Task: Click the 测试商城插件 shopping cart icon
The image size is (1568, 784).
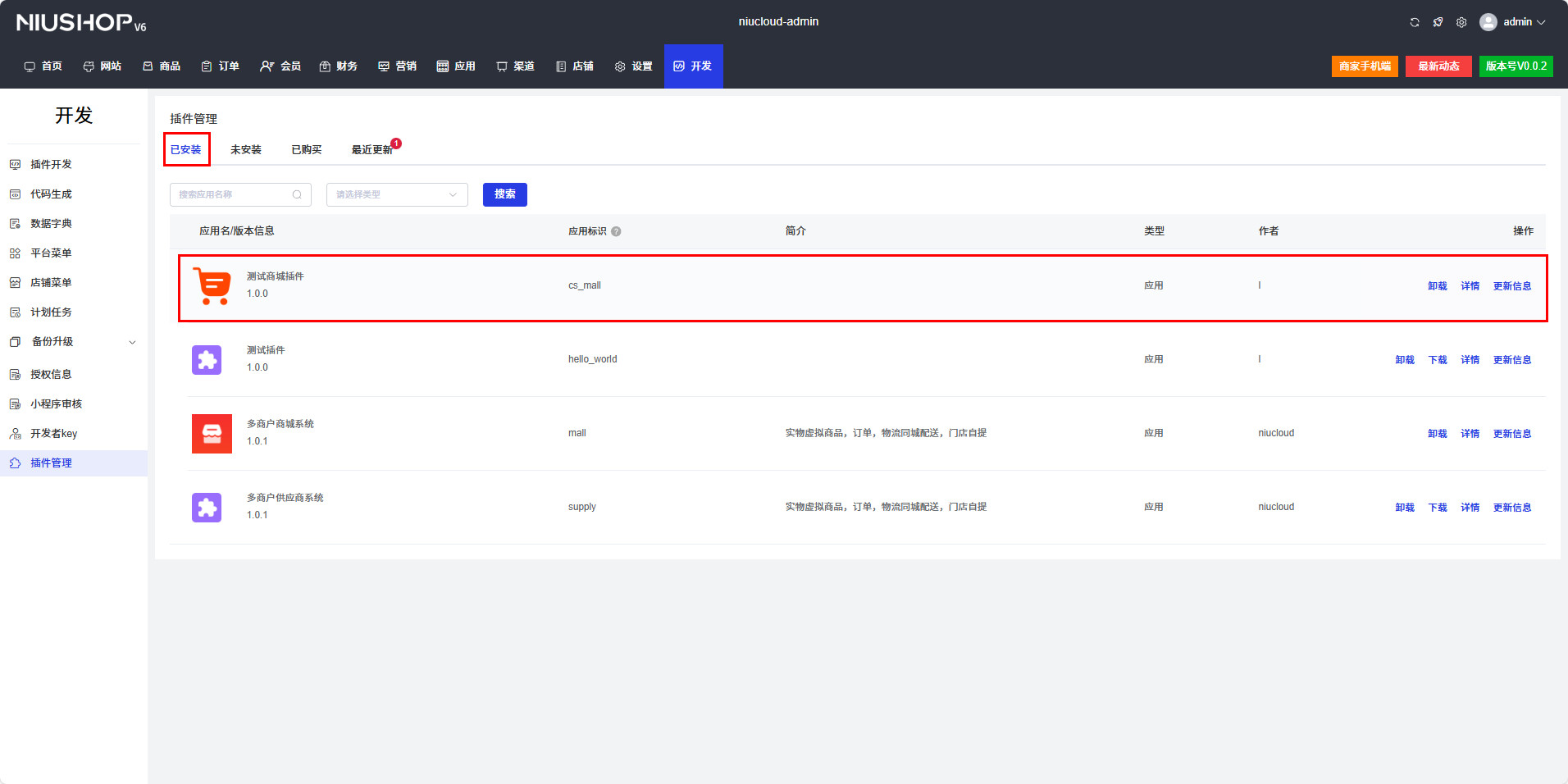Action: point(212,286)
